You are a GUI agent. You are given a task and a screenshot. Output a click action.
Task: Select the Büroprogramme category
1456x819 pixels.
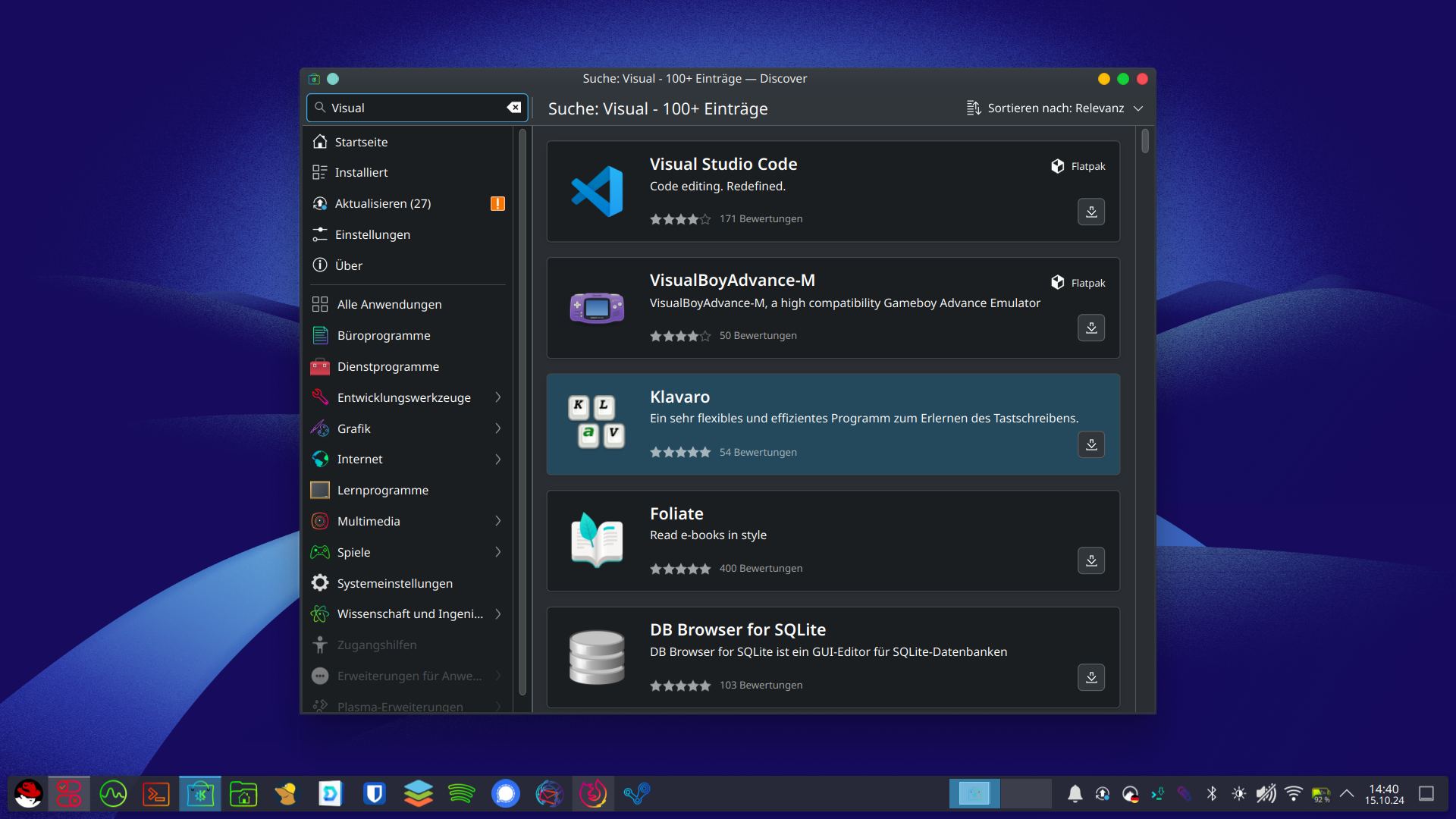point(383,335)
